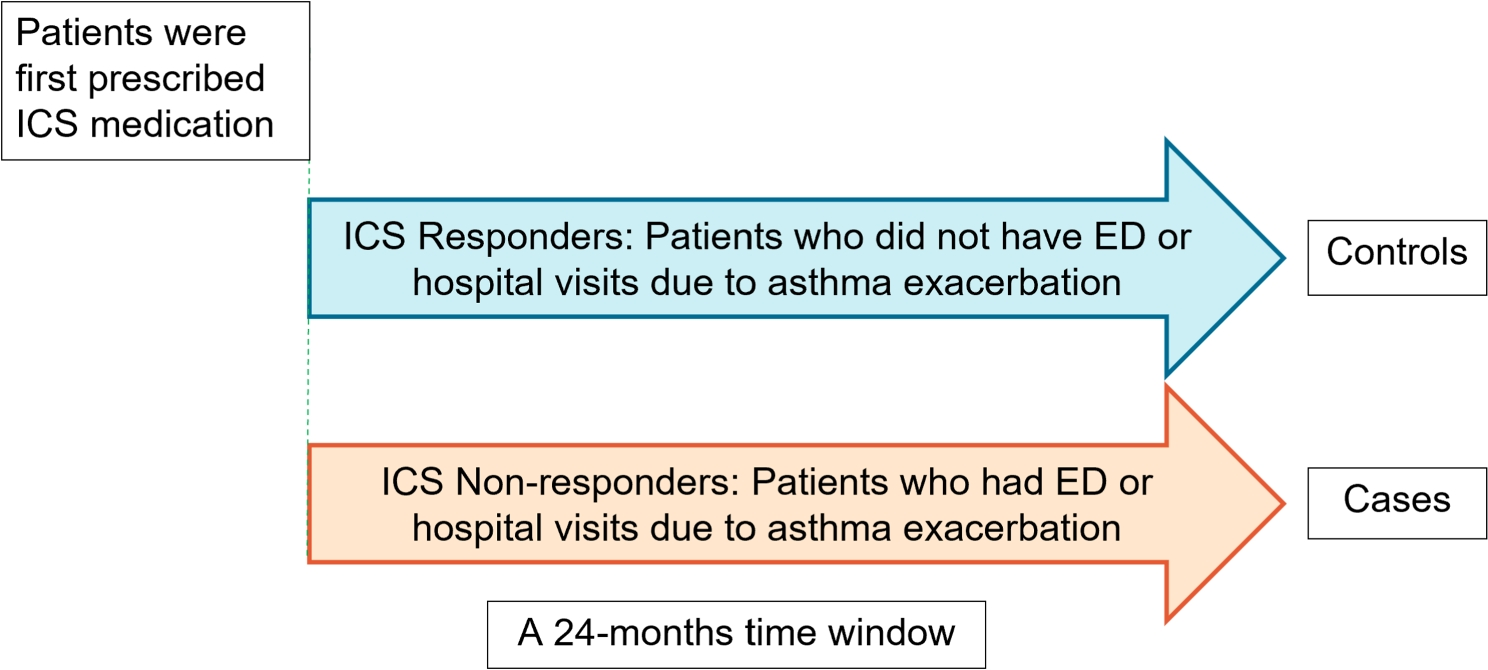Click the Controls label box
This screenshot has width=1488, height=670.
click(x=1396, y=256)
